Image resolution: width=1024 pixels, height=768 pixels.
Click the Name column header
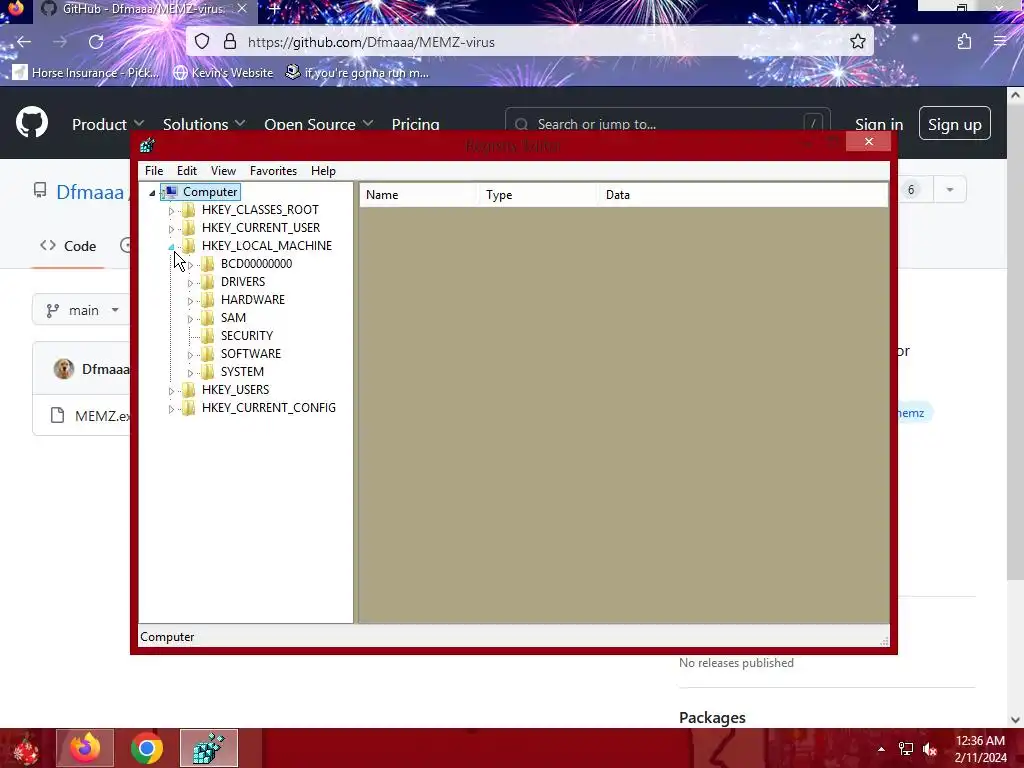point(419,195)
